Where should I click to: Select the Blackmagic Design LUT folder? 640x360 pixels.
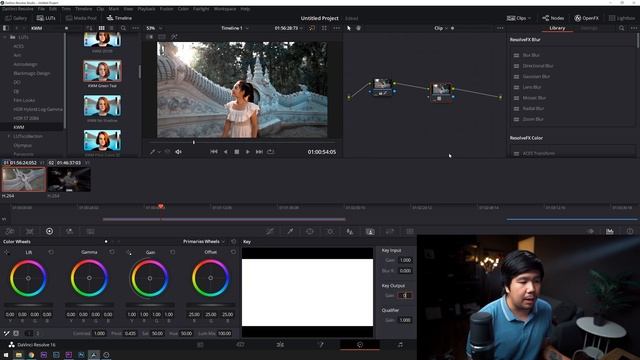(x=31, y=73)
